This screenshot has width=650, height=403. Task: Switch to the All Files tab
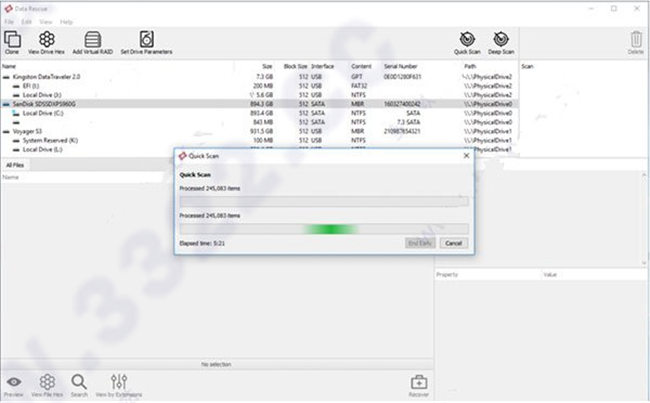click(x=15, y=165)
